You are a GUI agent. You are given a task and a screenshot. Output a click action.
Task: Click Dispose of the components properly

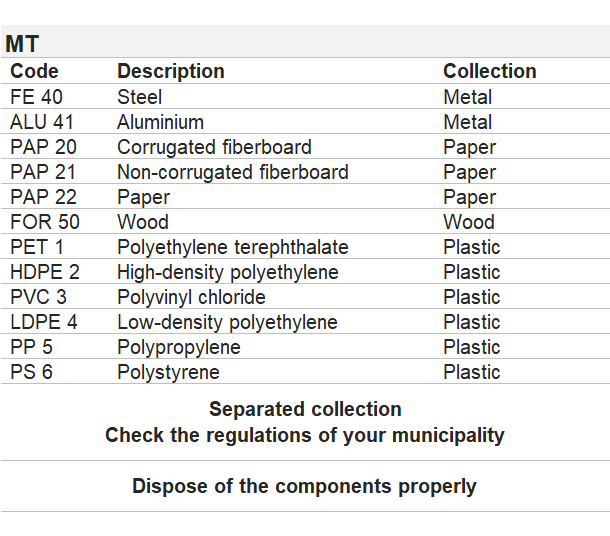click(304, 486)
